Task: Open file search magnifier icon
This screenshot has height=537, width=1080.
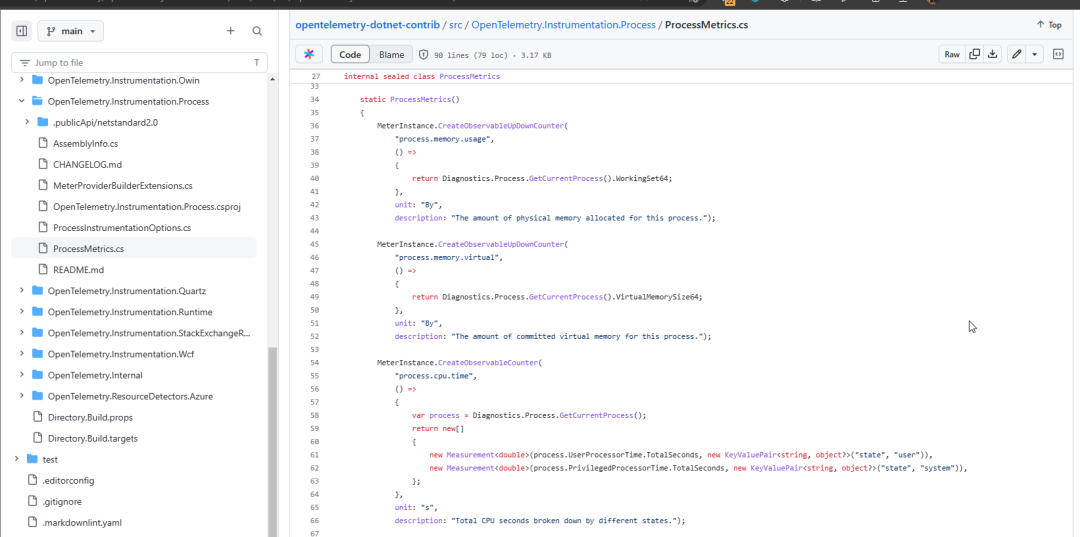Action: 257,31
